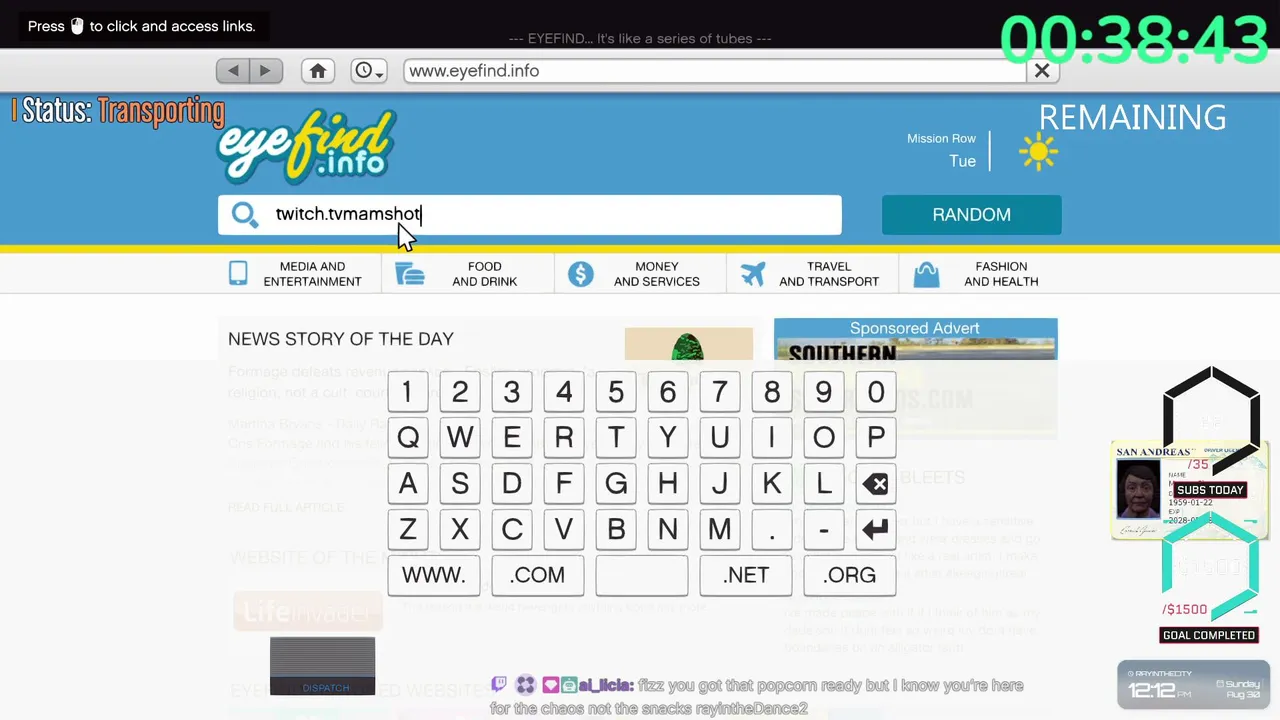The width and height of the screenshot is (1280, 720).
Task: Open the Sponsored Advert banner
Action: point(915,378)
